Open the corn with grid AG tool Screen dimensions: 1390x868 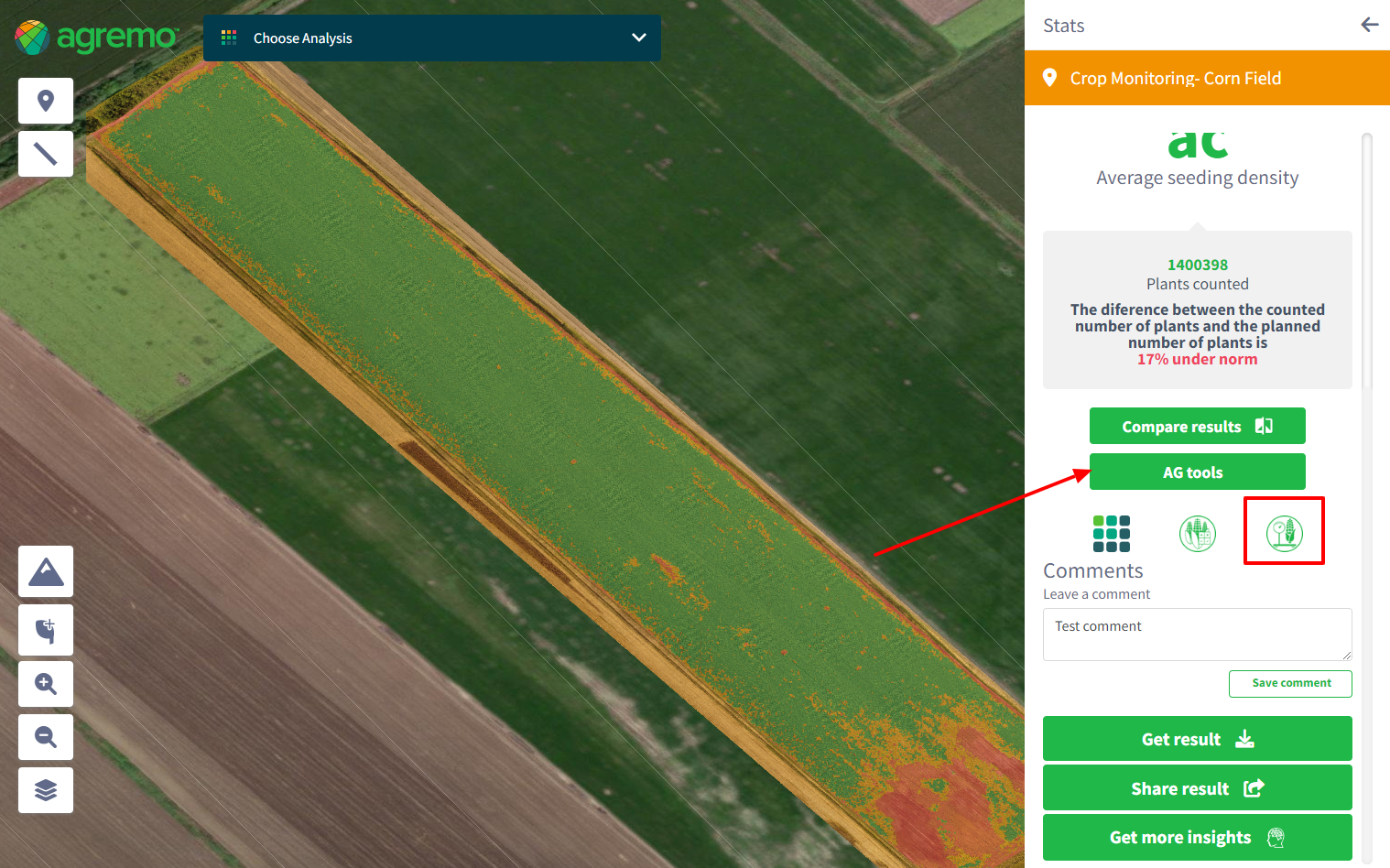[x=1197, y=533]
